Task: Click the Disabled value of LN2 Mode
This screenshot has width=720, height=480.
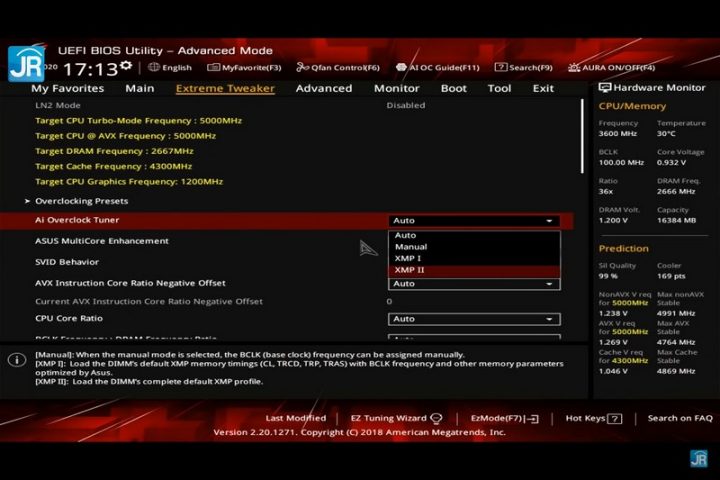Action: coord(406,105)
